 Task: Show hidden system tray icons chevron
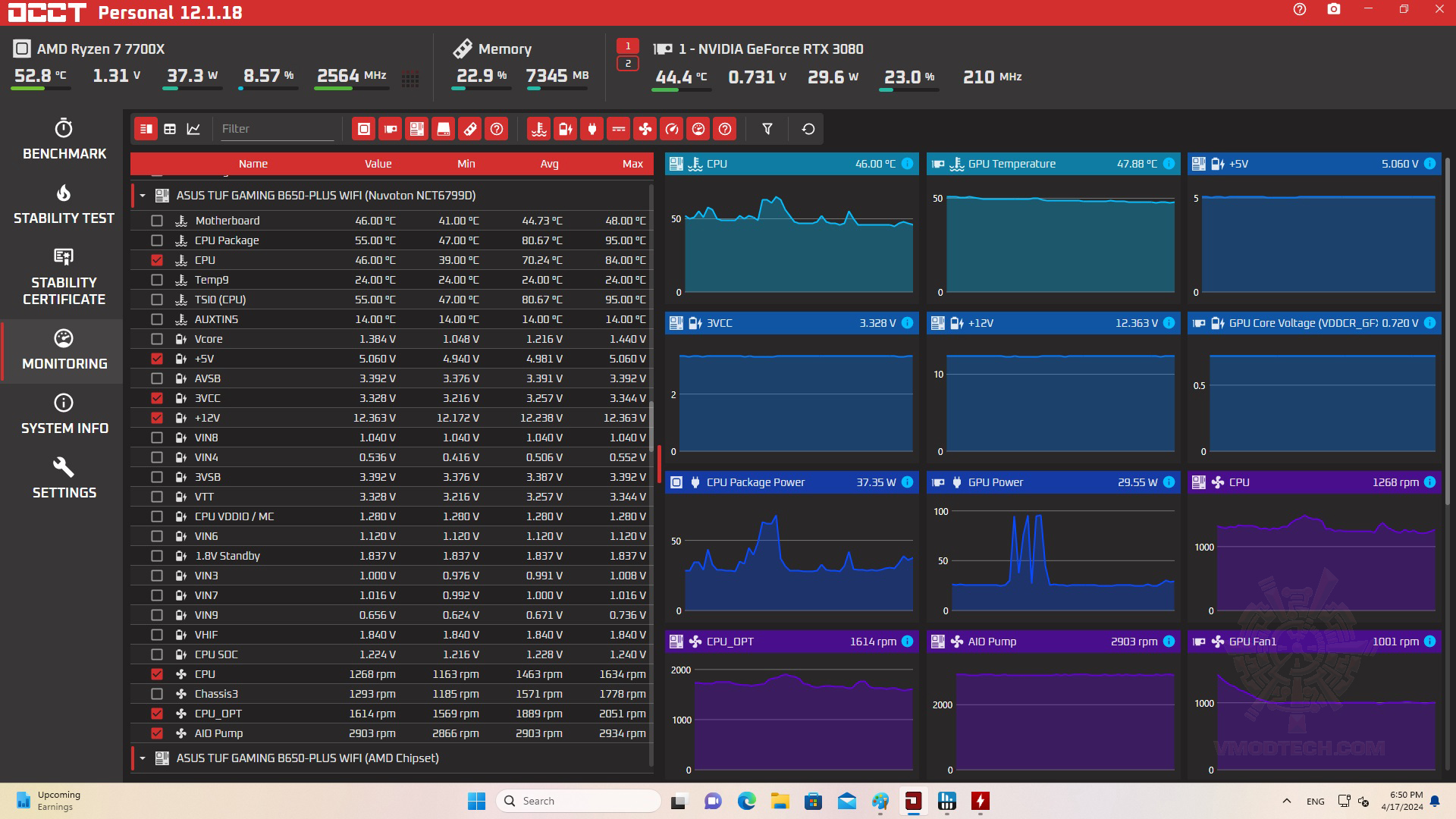pos(1286,801)
